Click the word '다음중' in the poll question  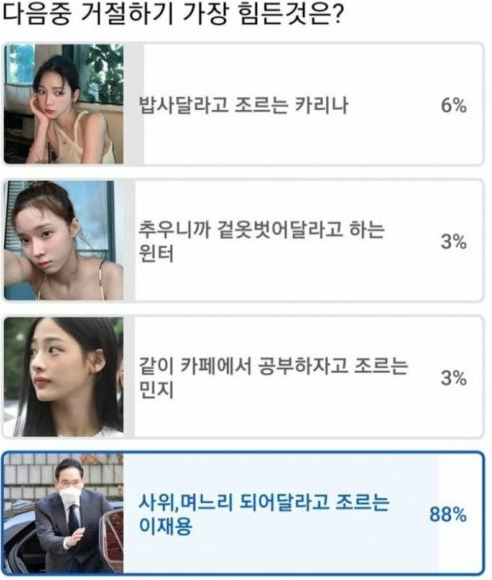tap(36, 14)
